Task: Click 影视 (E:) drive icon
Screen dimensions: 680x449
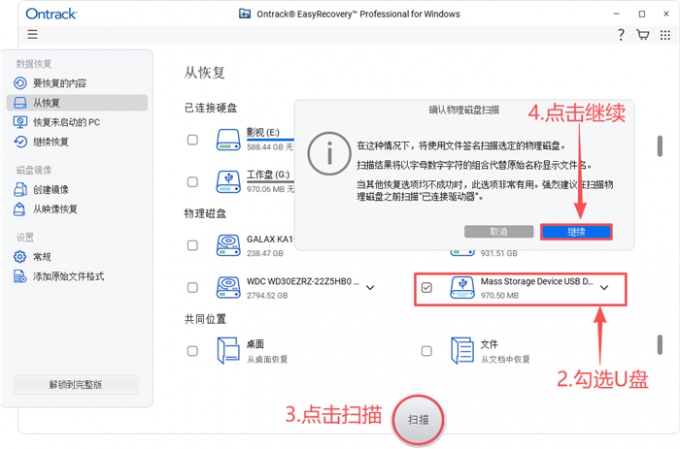Action: (228, 140)
